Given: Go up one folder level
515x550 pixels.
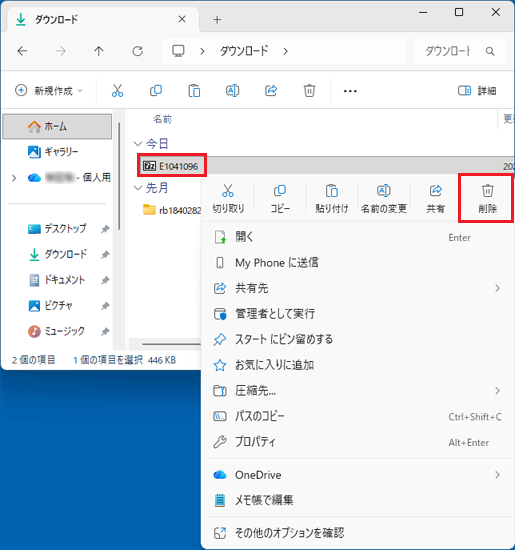Looking at the screenshot, I should pos(99,51).
